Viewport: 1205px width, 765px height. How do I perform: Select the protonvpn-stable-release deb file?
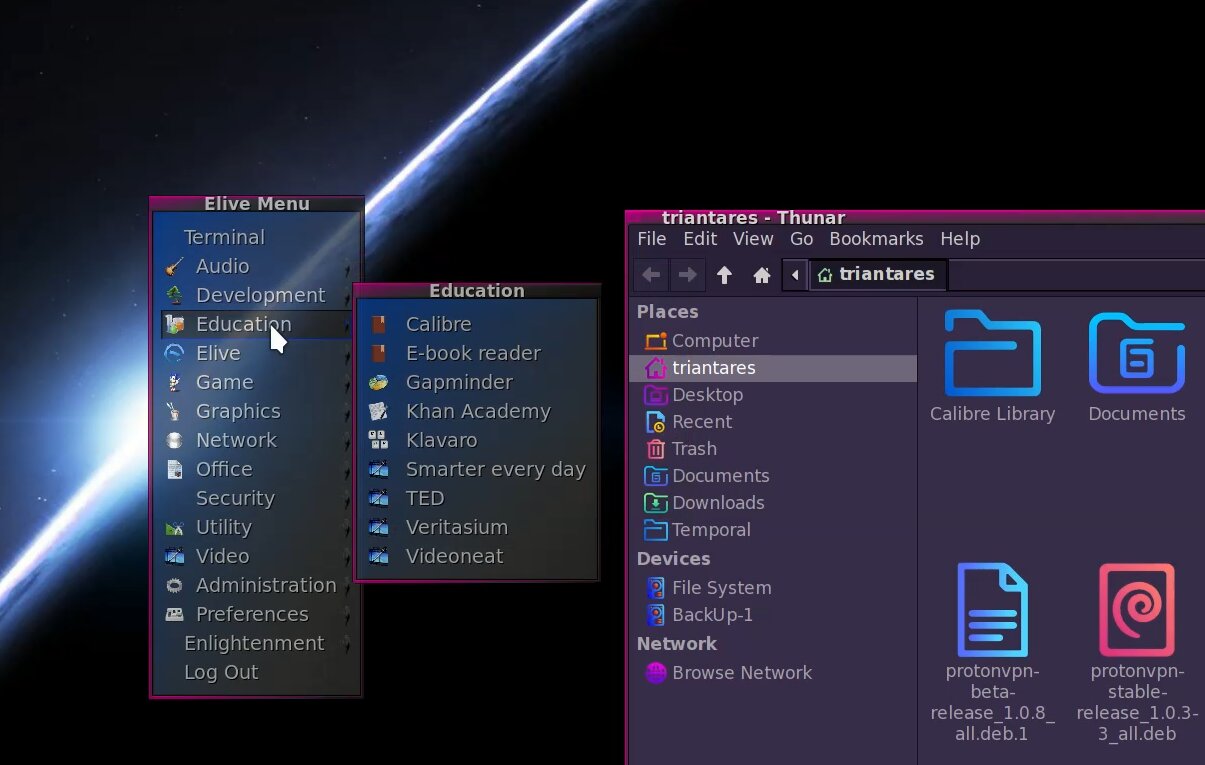click(x=1136, y=651)
